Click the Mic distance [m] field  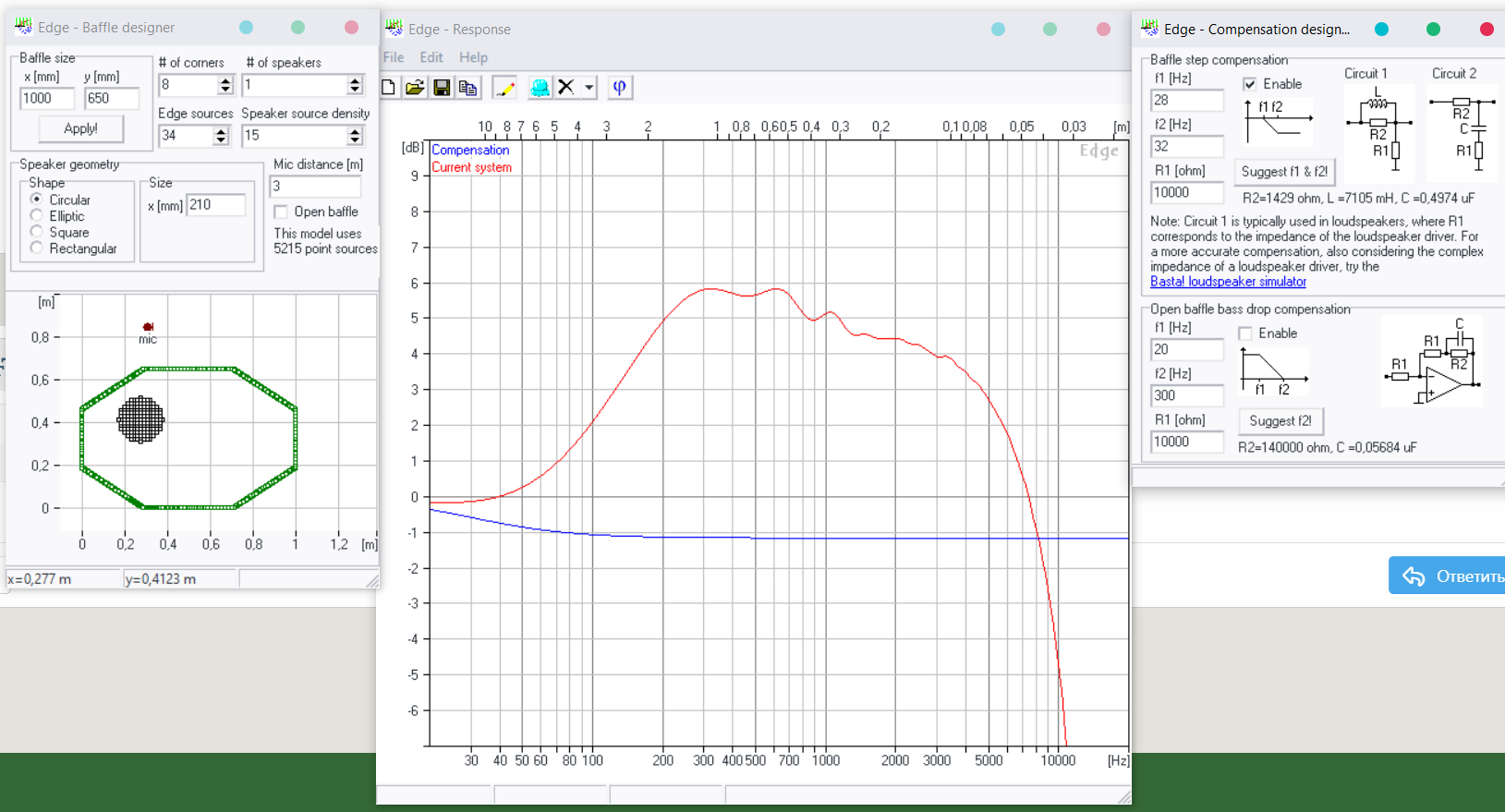point(315,186)
